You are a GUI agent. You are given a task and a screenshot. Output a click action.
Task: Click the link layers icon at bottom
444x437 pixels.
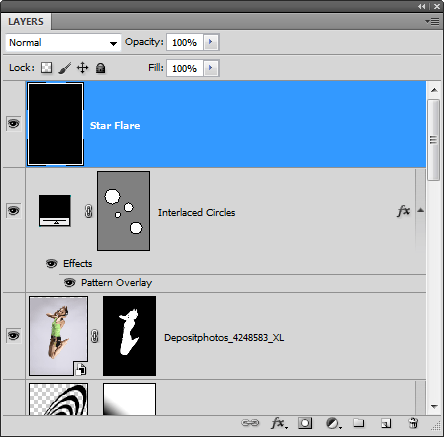tap(250, 423)
